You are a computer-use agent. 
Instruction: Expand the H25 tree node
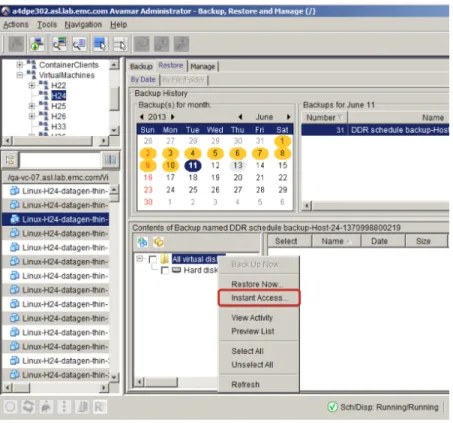(x=32, y=106)
